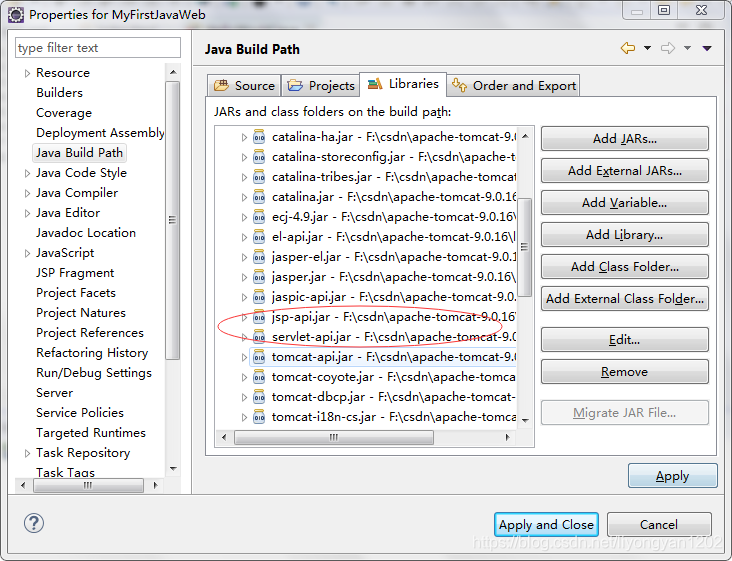Click the jar icon of jaspic-api.jar
Image resolution: width=732 pixels, height=561 pixels.
pyautogui.click(x=259, y=297)
